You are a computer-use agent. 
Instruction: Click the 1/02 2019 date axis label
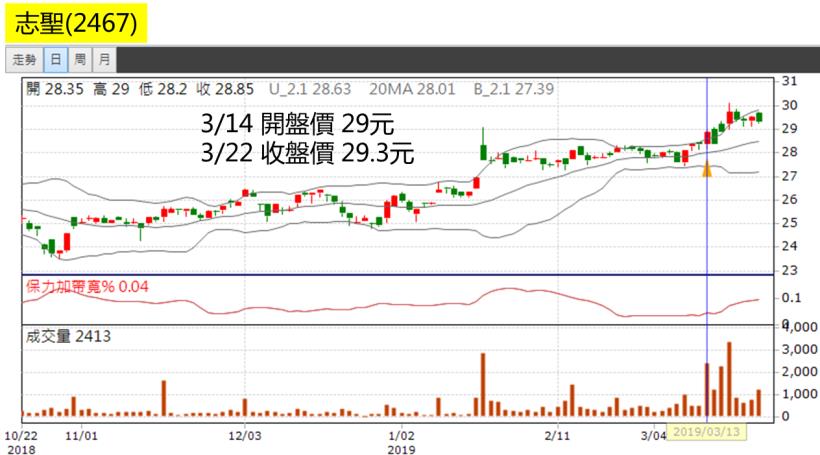402,442
